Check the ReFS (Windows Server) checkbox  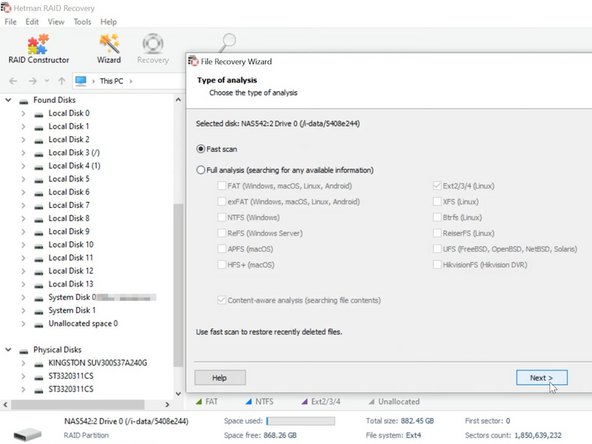[x=222, y=233]
